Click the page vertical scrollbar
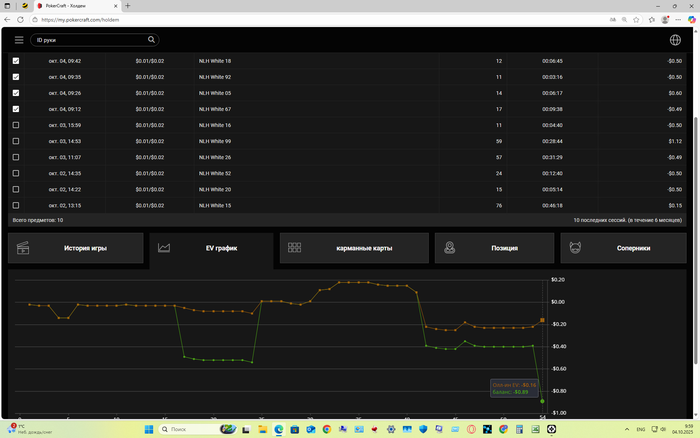700x438 pixels. (x=696, y=241)
